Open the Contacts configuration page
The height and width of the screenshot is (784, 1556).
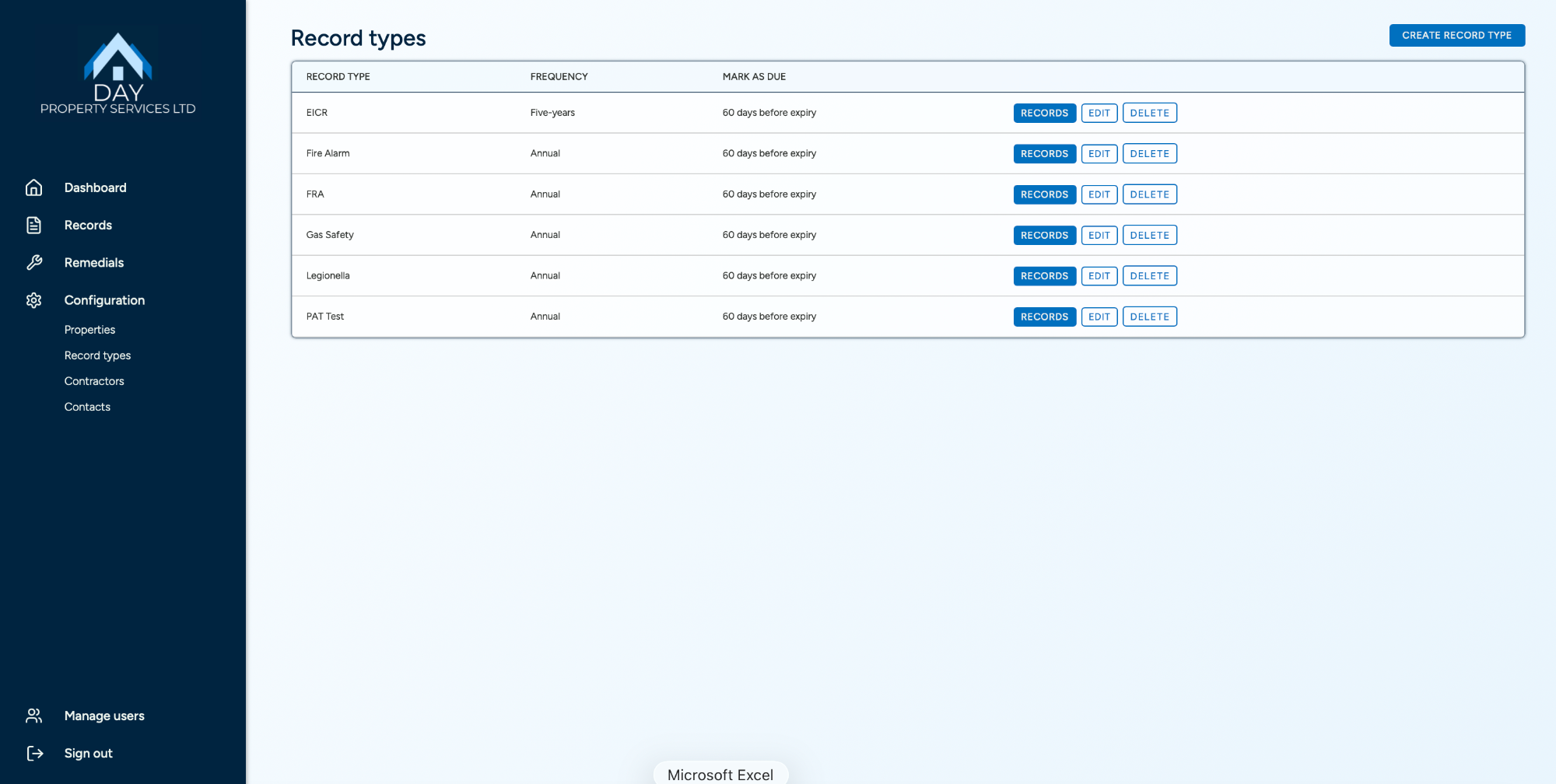tap(87, 407)
